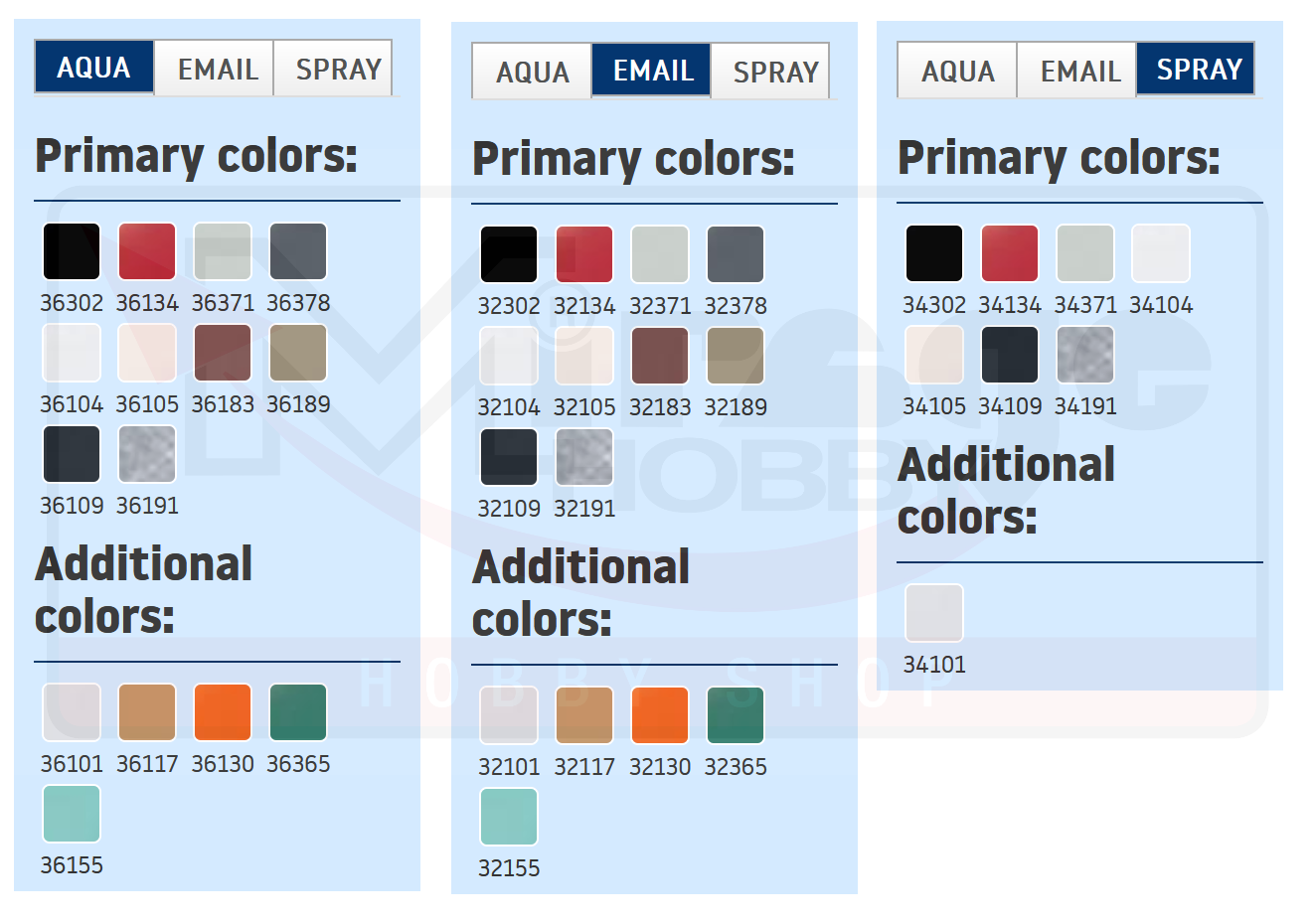This screenshot has width=1316, height=924.
Task: Switch to EMAIL tab in left panel
Action: [x=217, y=69]
